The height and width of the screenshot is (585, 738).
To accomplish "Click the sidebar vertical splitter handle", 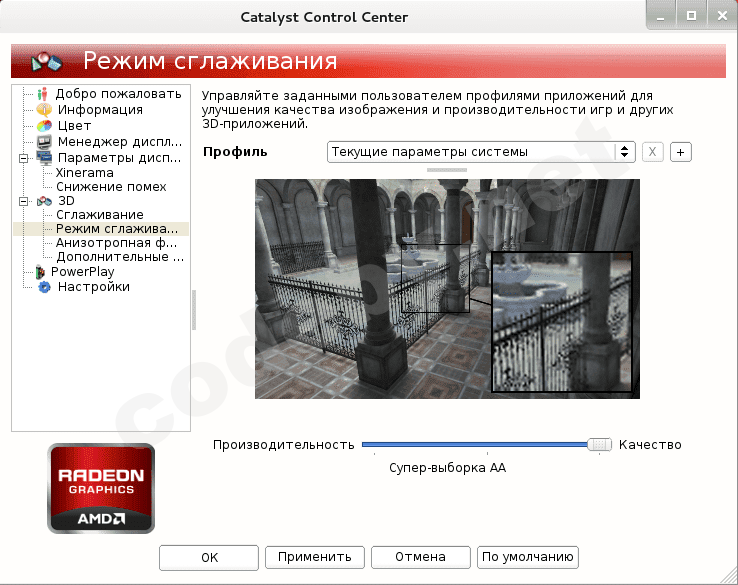I will pos(194,310).
